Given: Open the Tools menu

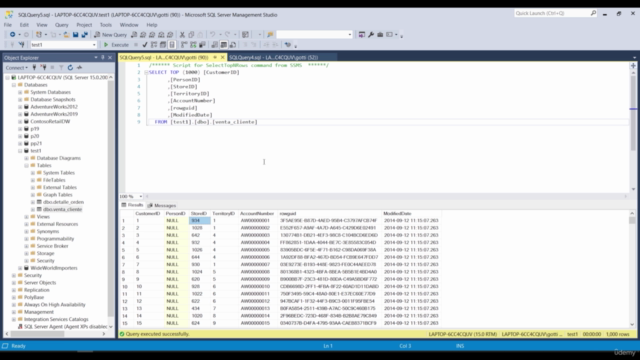Looking at the screenshot, I should pyautogui.click(x=106, y=25).
